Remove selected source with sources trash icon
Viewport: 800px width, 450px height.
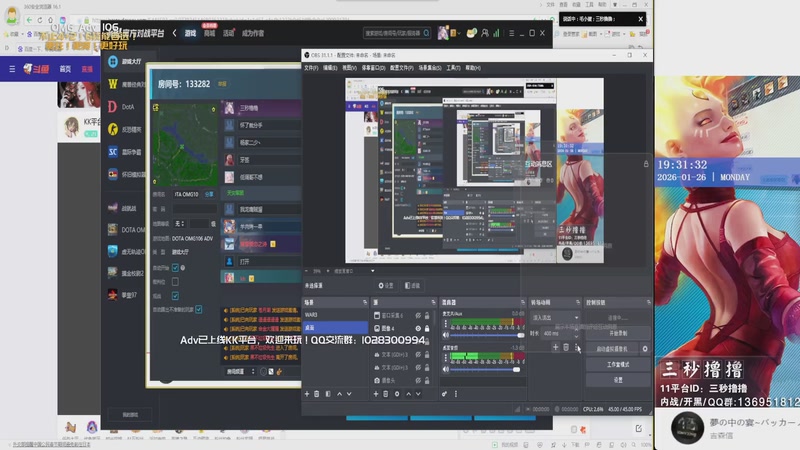tap(386, 394)
